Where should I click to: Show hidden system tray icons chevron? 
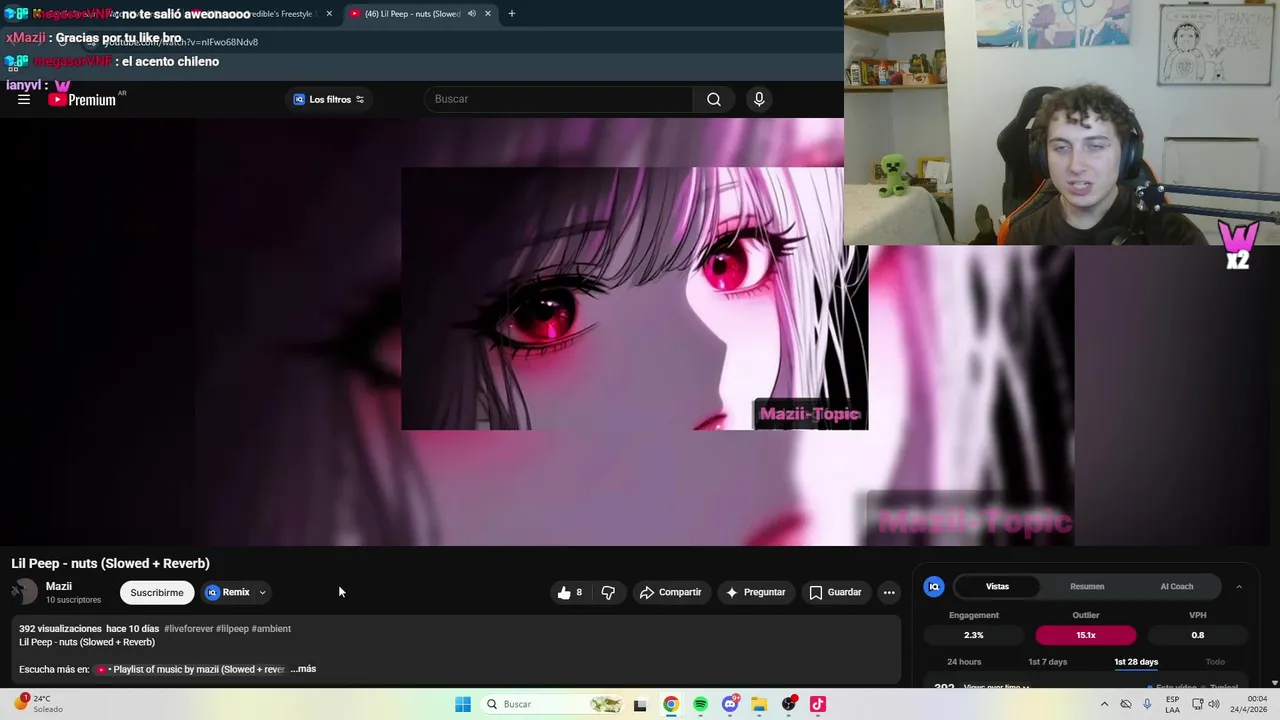[x=1104, y=704]
